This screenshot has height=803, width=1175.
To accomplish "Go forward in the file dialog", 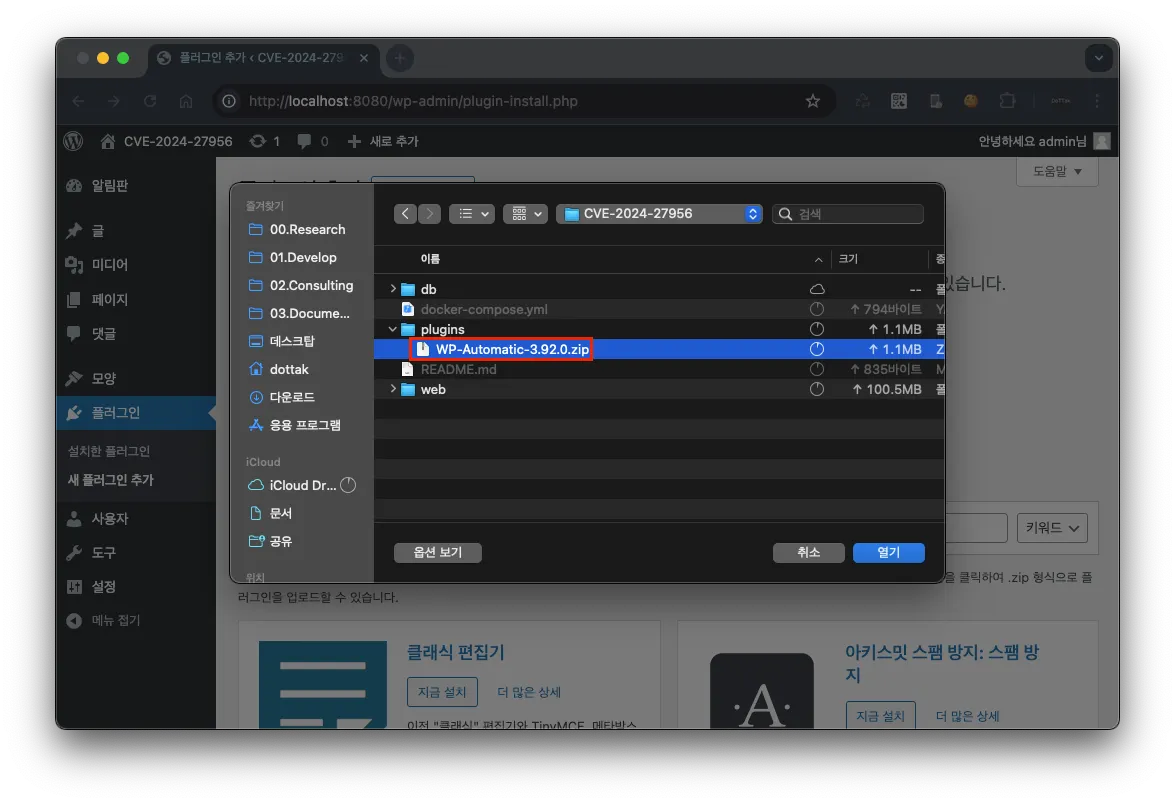I will pyautogui.click(x=429, y=213).
